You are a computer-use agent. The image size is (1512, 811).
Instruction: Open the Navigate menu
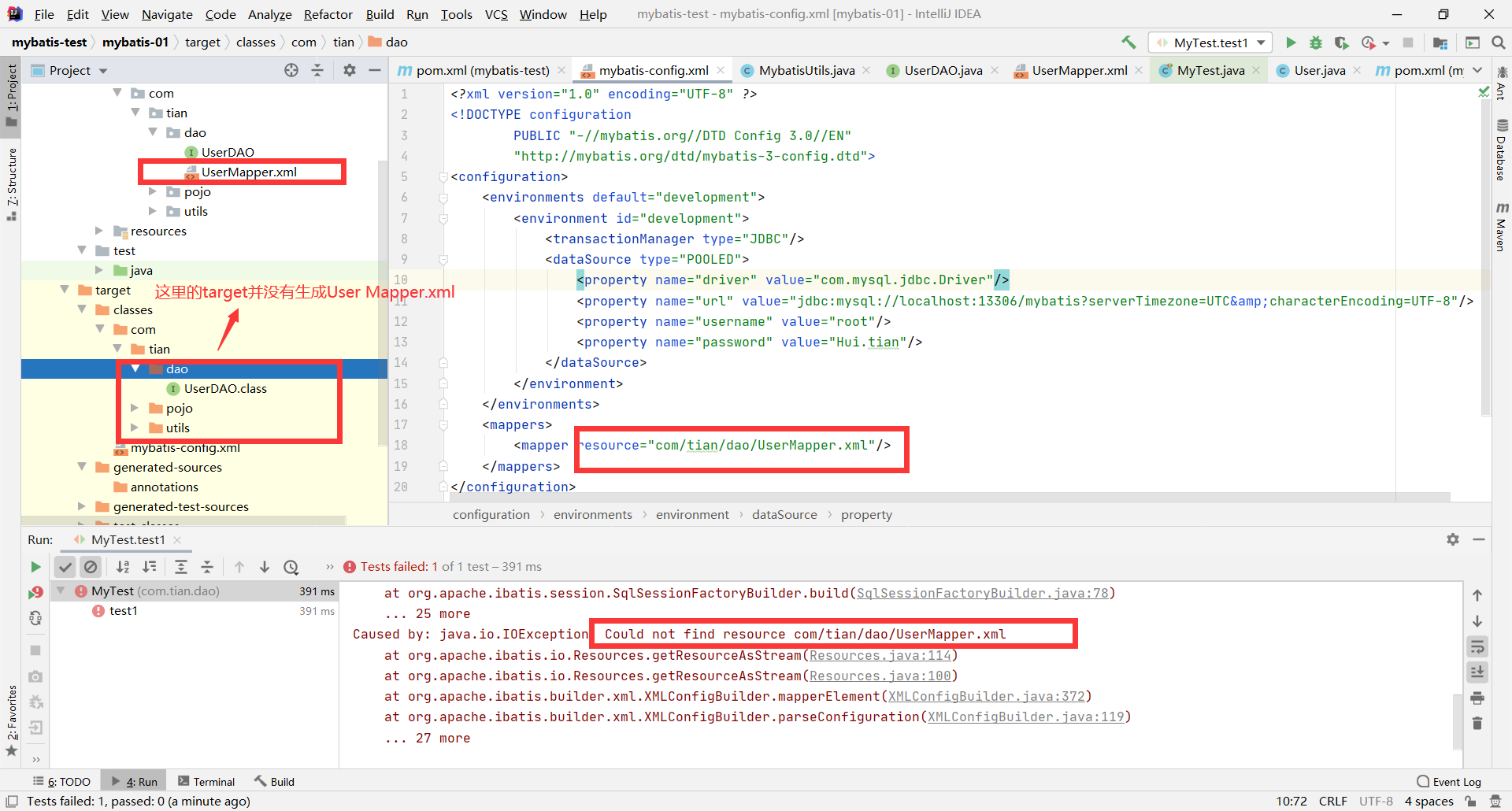click(167, 14)
